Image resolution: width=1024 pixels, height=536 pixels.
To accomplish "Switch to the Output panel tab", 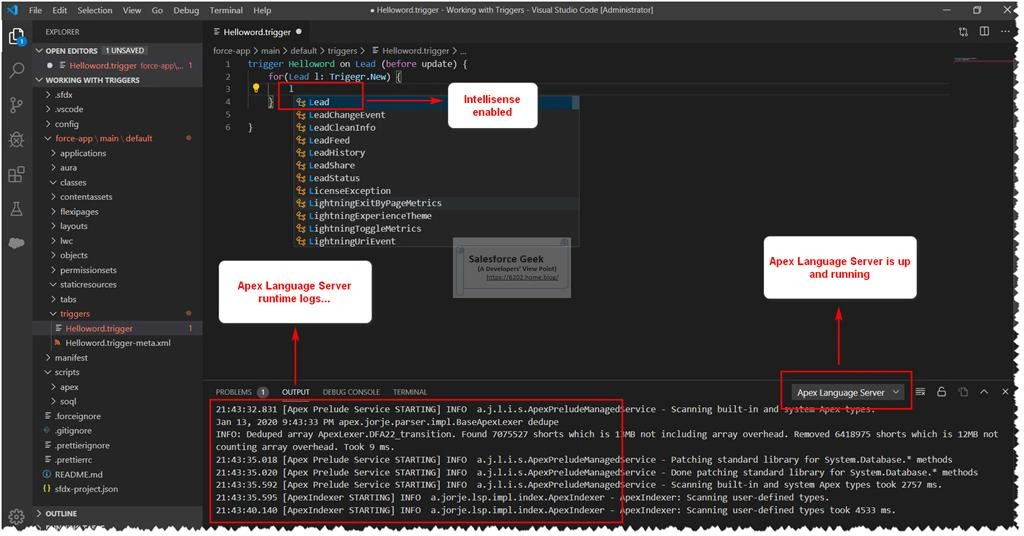I will click(295, 392).
